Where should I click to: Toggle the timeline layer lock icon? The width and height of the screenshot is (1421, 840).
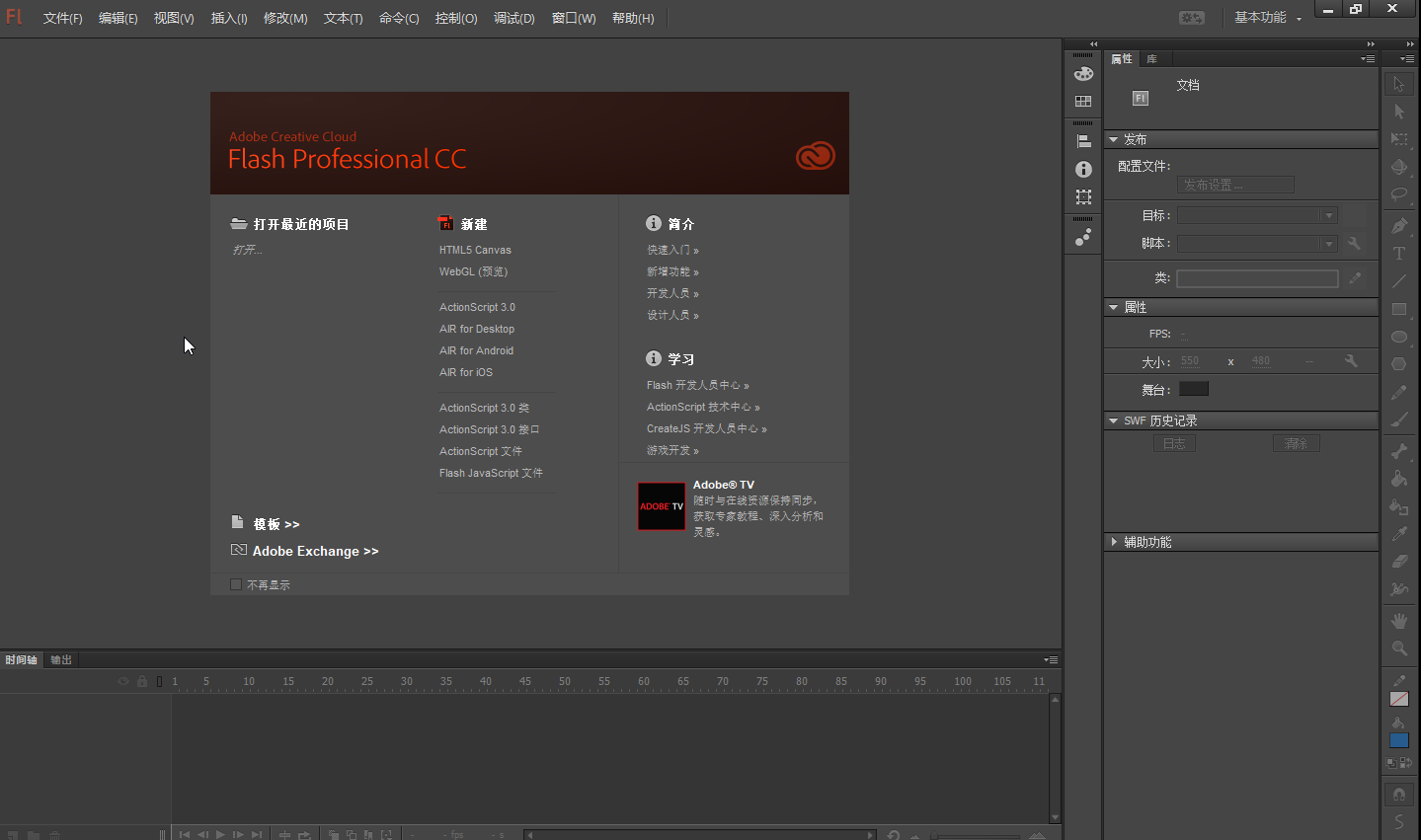pyautogui.click(x=142, y=681)
